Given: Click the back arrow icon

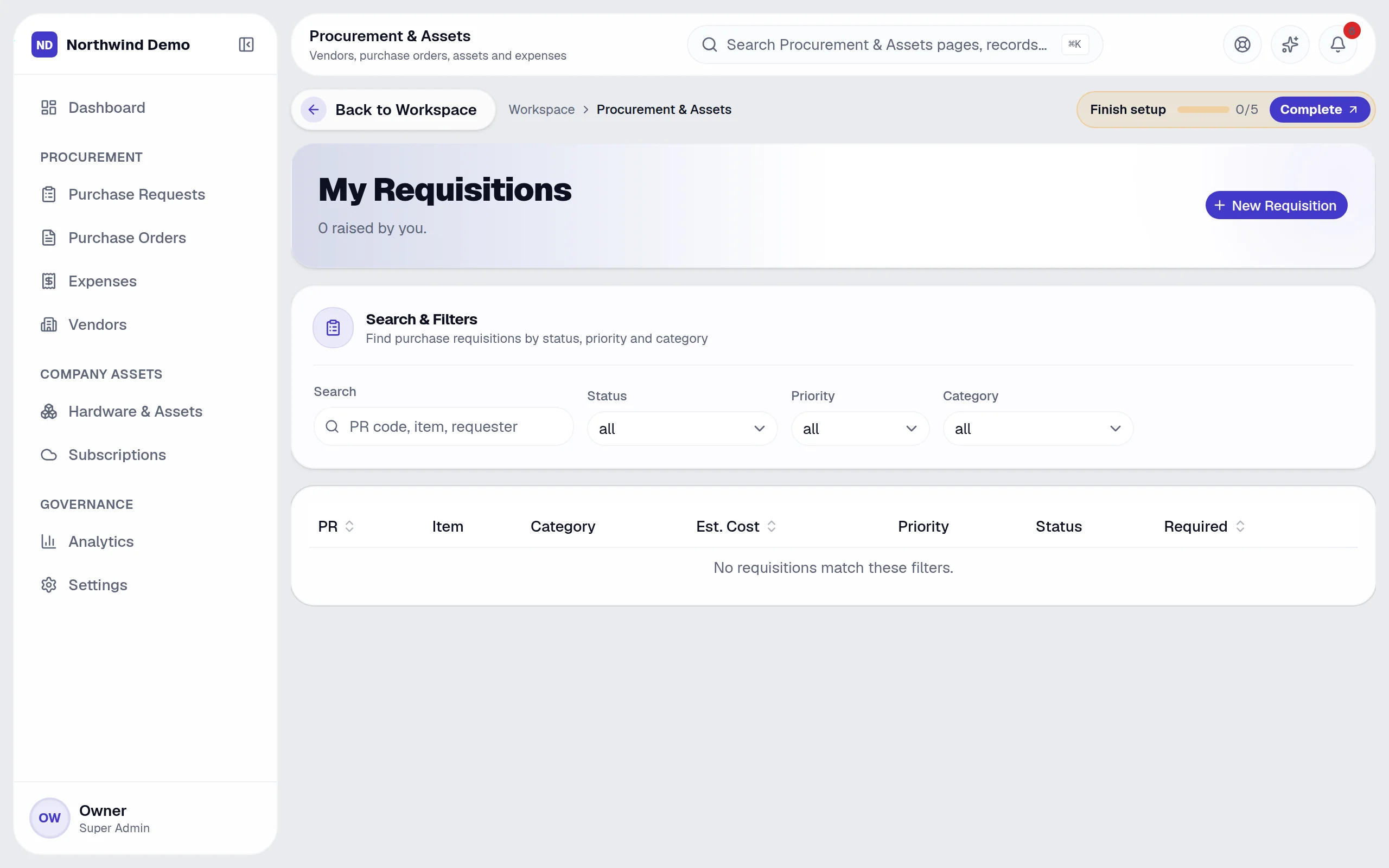Looking at the screenshot, I should (314, 110).
